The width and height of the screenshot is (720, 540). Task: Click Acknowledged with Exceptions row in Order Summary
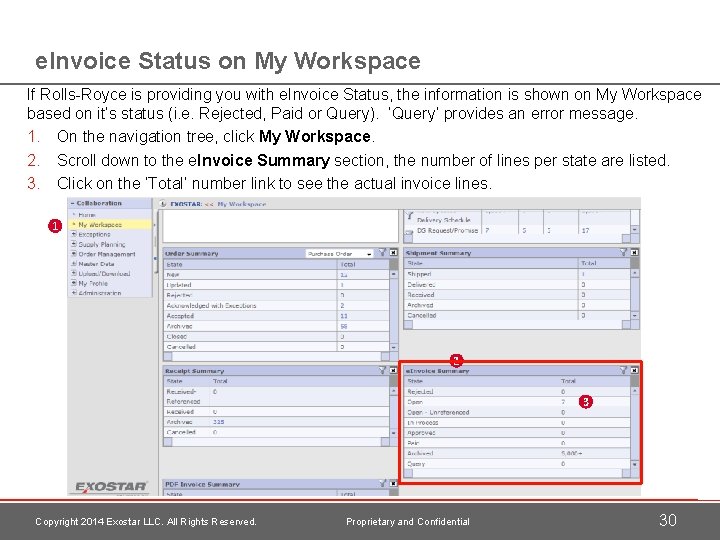click(276, 305)
